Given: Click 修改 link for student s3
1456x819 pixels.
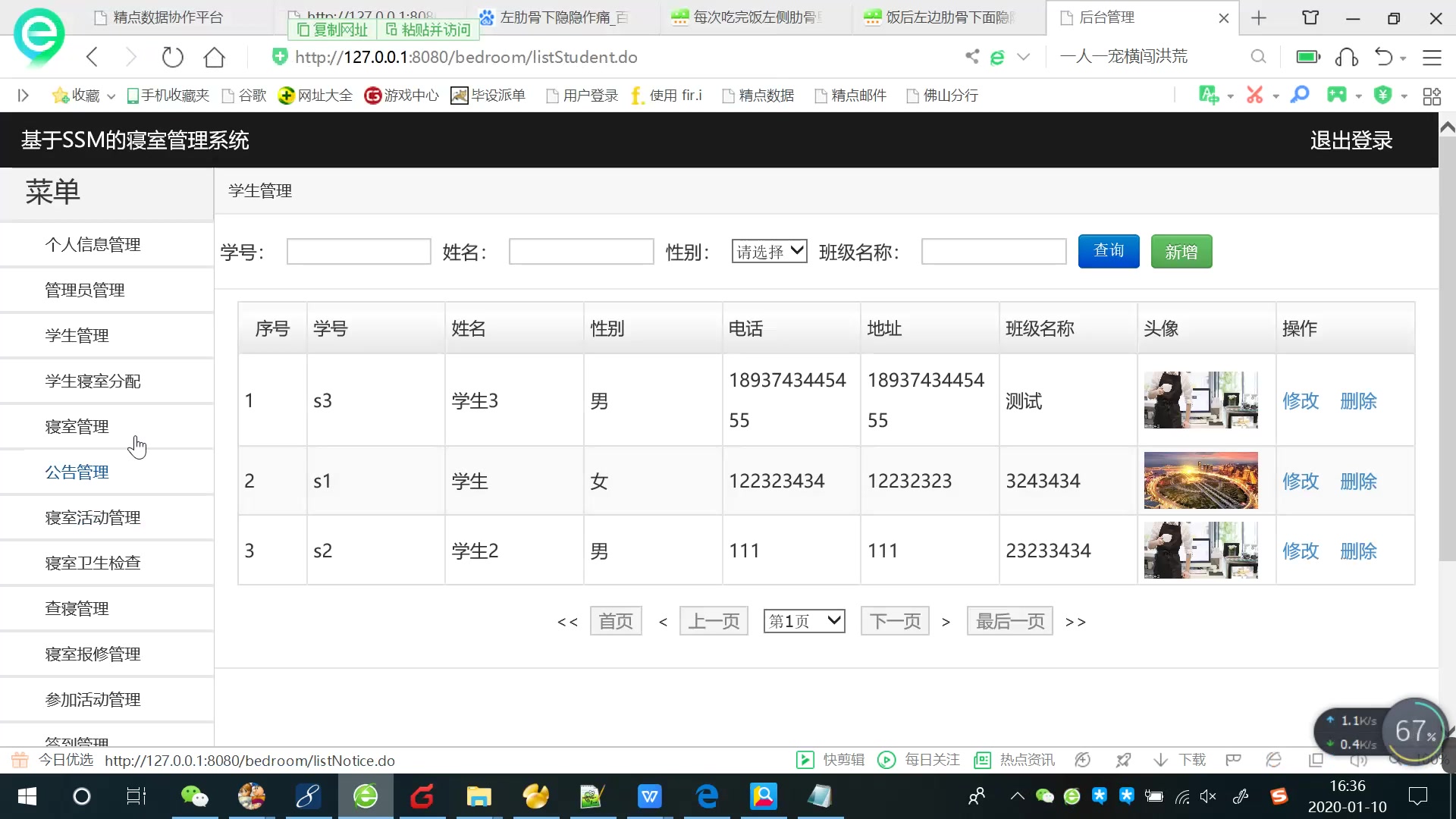Looking at the screenshot, I should coord(1301,401).
